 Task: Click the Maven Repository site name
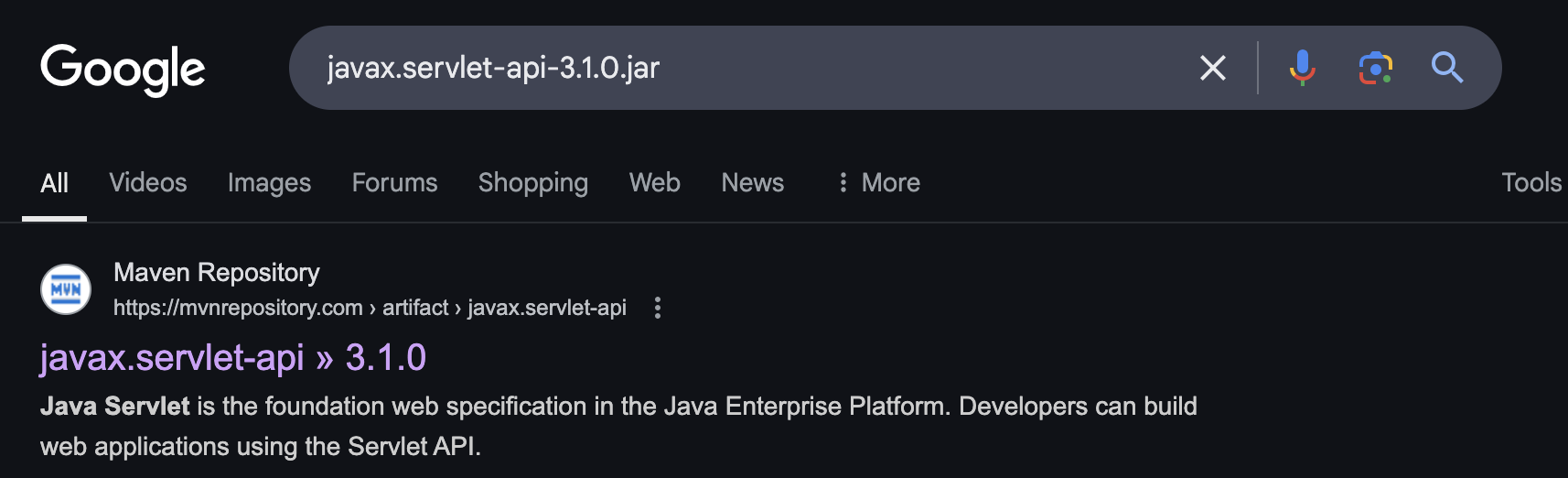point(217,273)
